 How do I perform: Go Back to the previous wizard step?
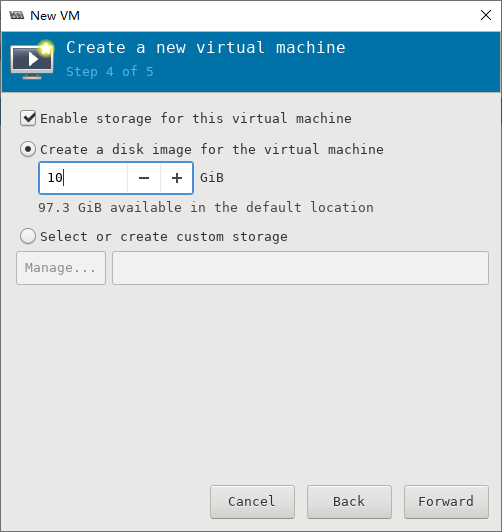[x=349, y=502]
